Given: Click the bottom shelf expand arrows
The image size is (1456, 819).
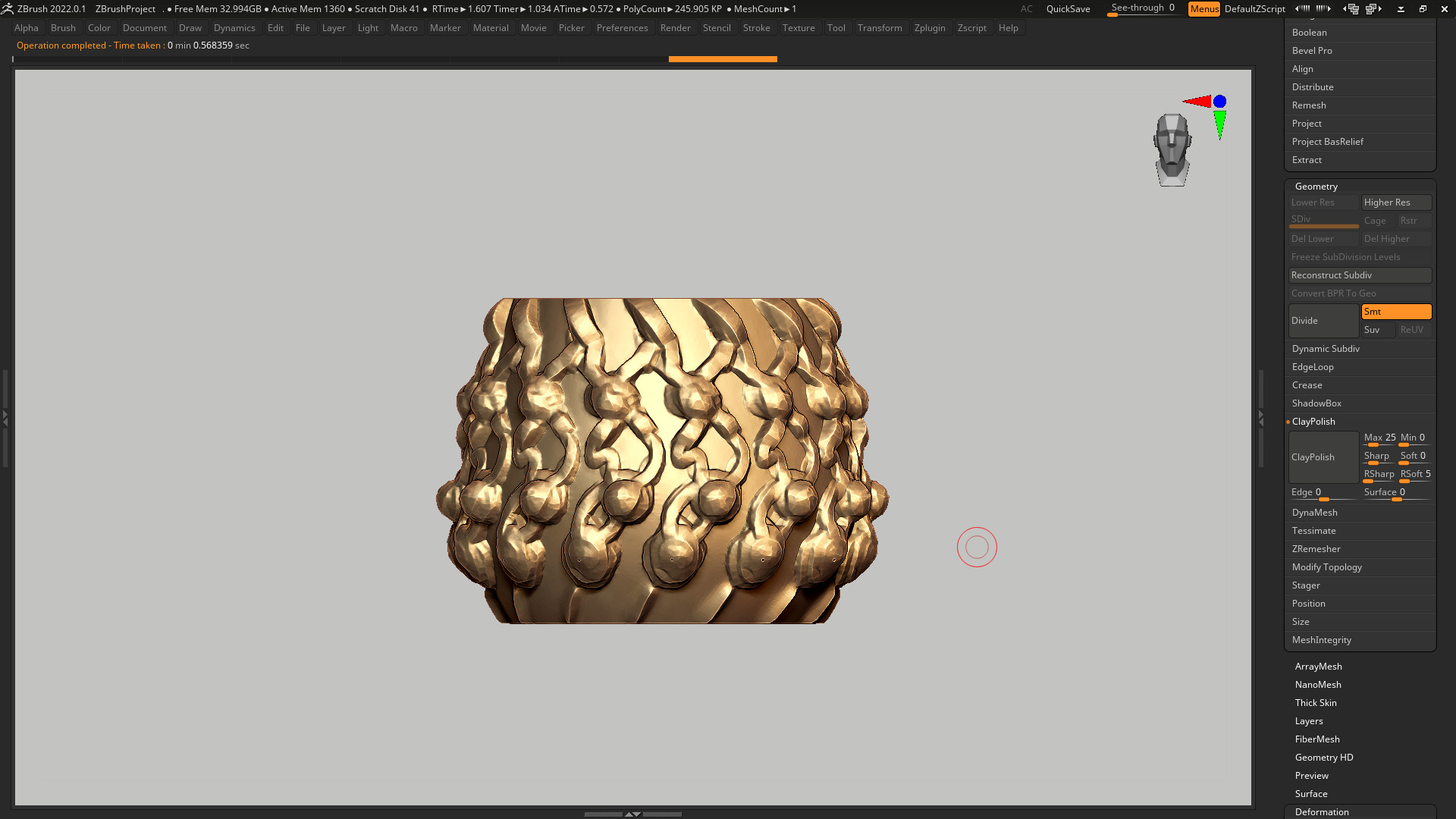Looking at the screenshot, I should coord(632,814).
